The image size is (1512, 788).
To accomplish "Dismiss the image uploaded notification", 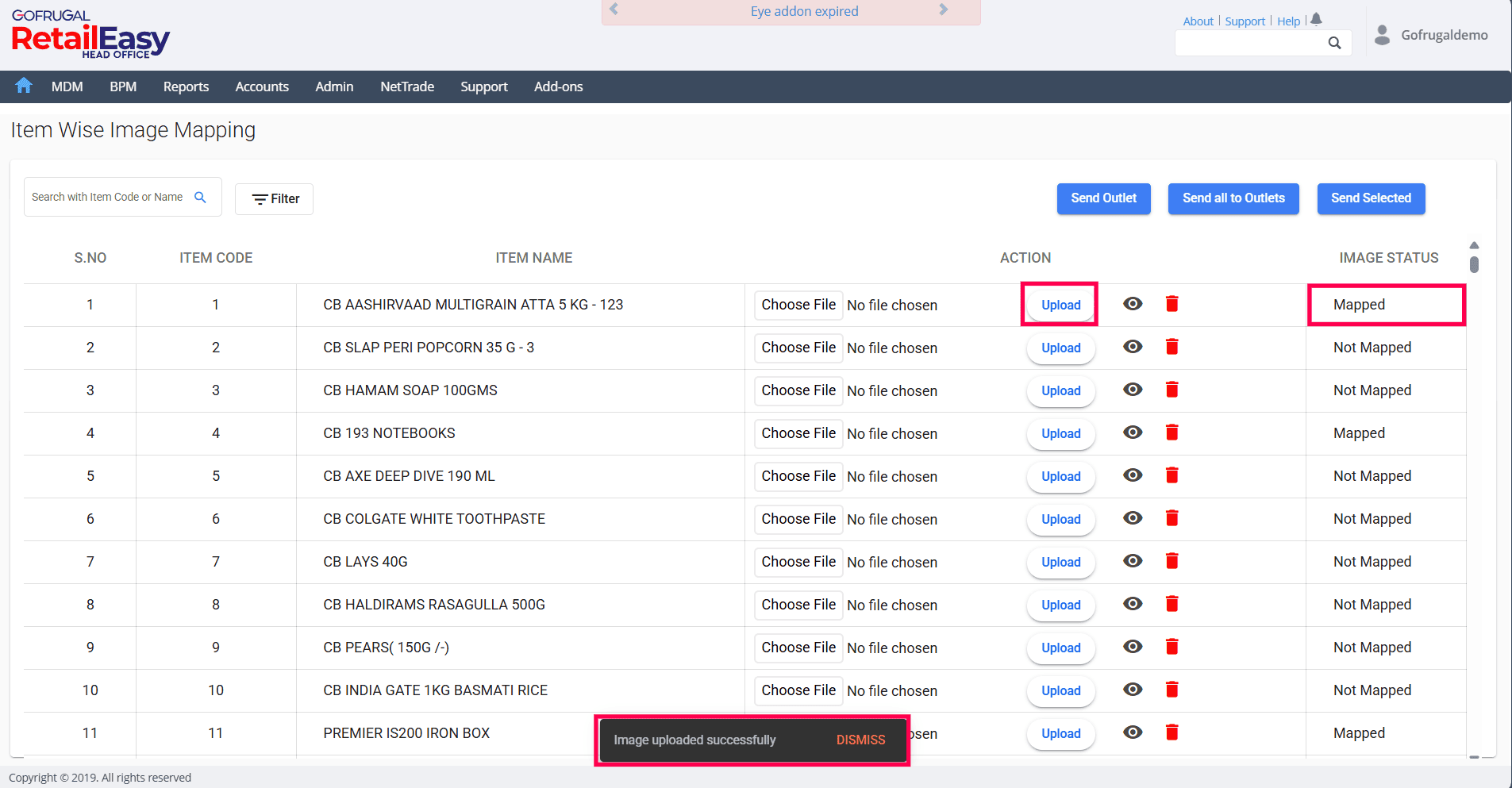I will click(x=860, y=740).
